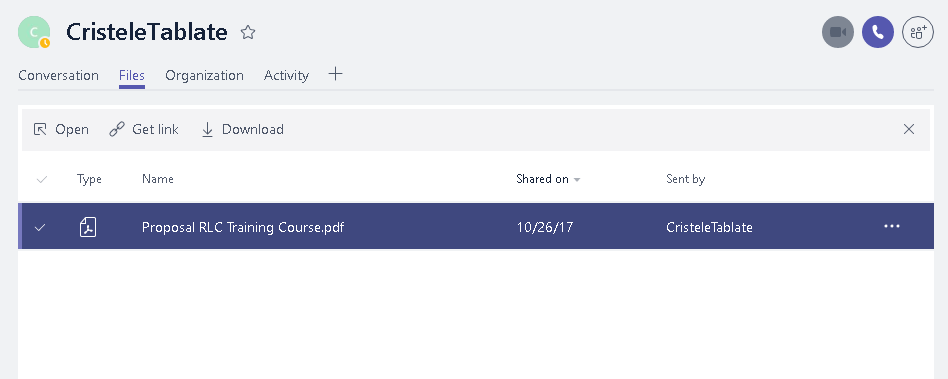
Task: Click the CristeleTablate avatar picture
Action: tap(34, 32)
